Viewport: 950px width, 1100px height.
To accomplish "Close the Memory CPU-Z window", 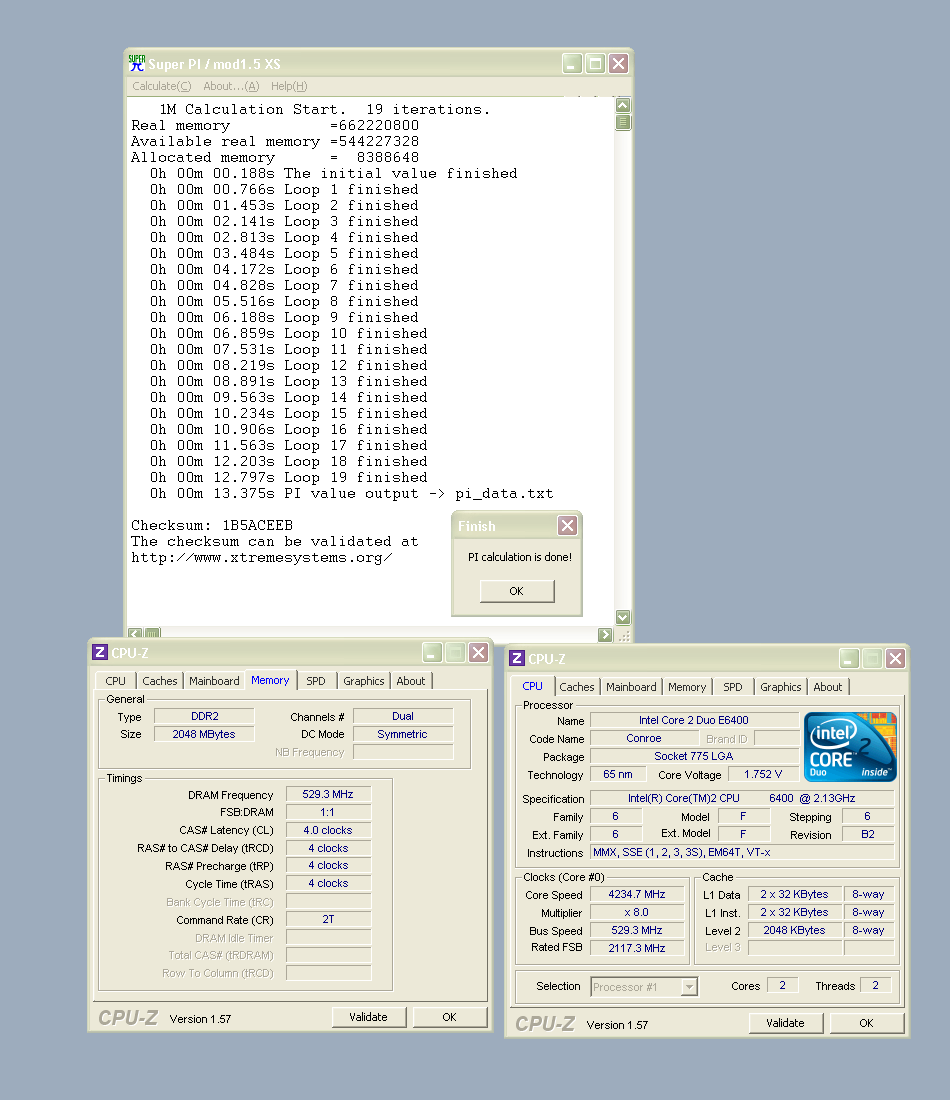I will 479,652.
